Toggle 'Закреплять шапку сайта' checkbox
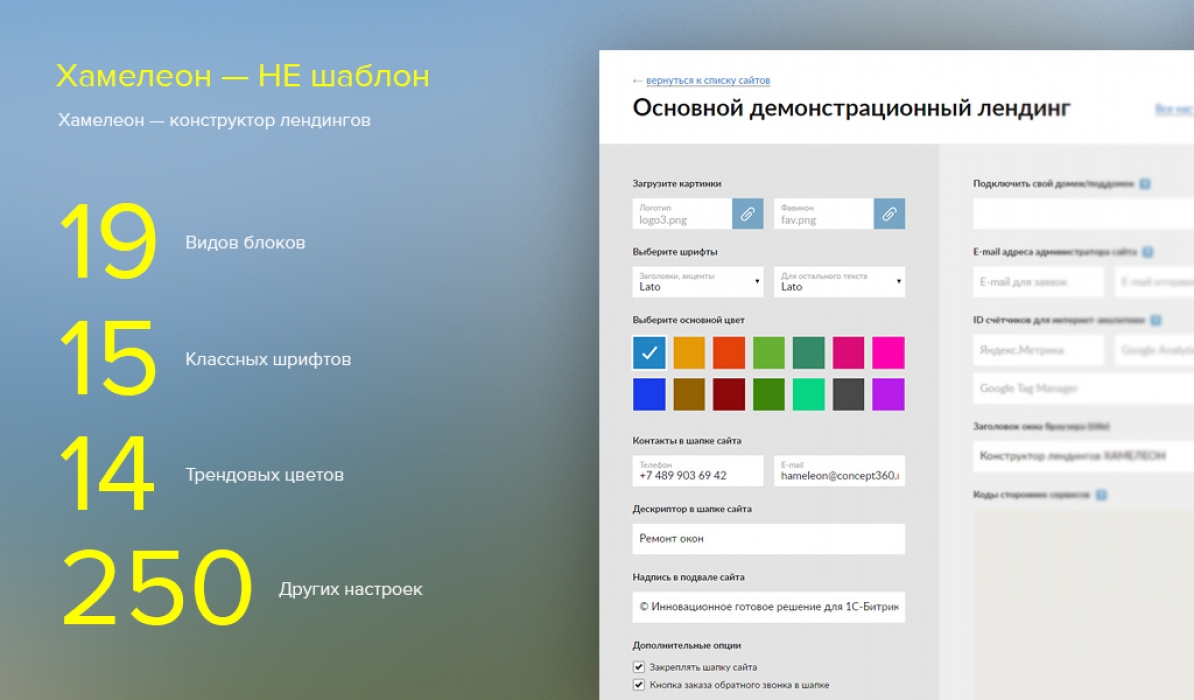Screen dimensions: 1194x700 (639, 667)
